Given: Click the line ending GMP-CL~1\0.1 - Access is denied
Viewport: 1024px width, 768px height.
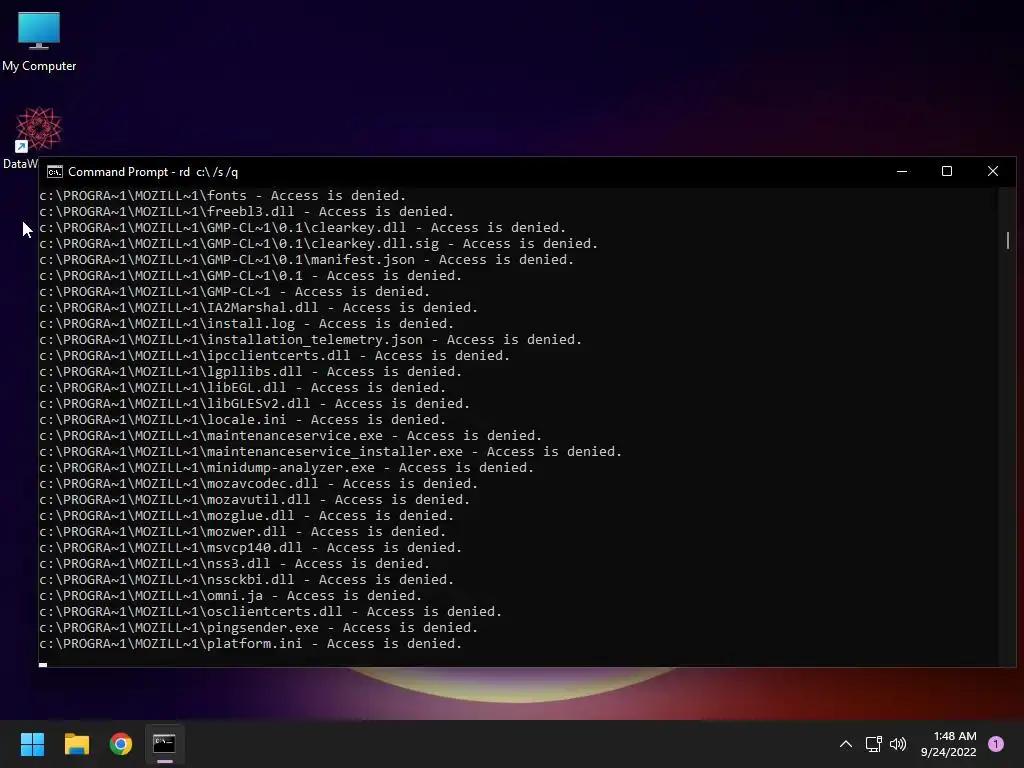Looking at the screenshot, I should click(251, 276).
